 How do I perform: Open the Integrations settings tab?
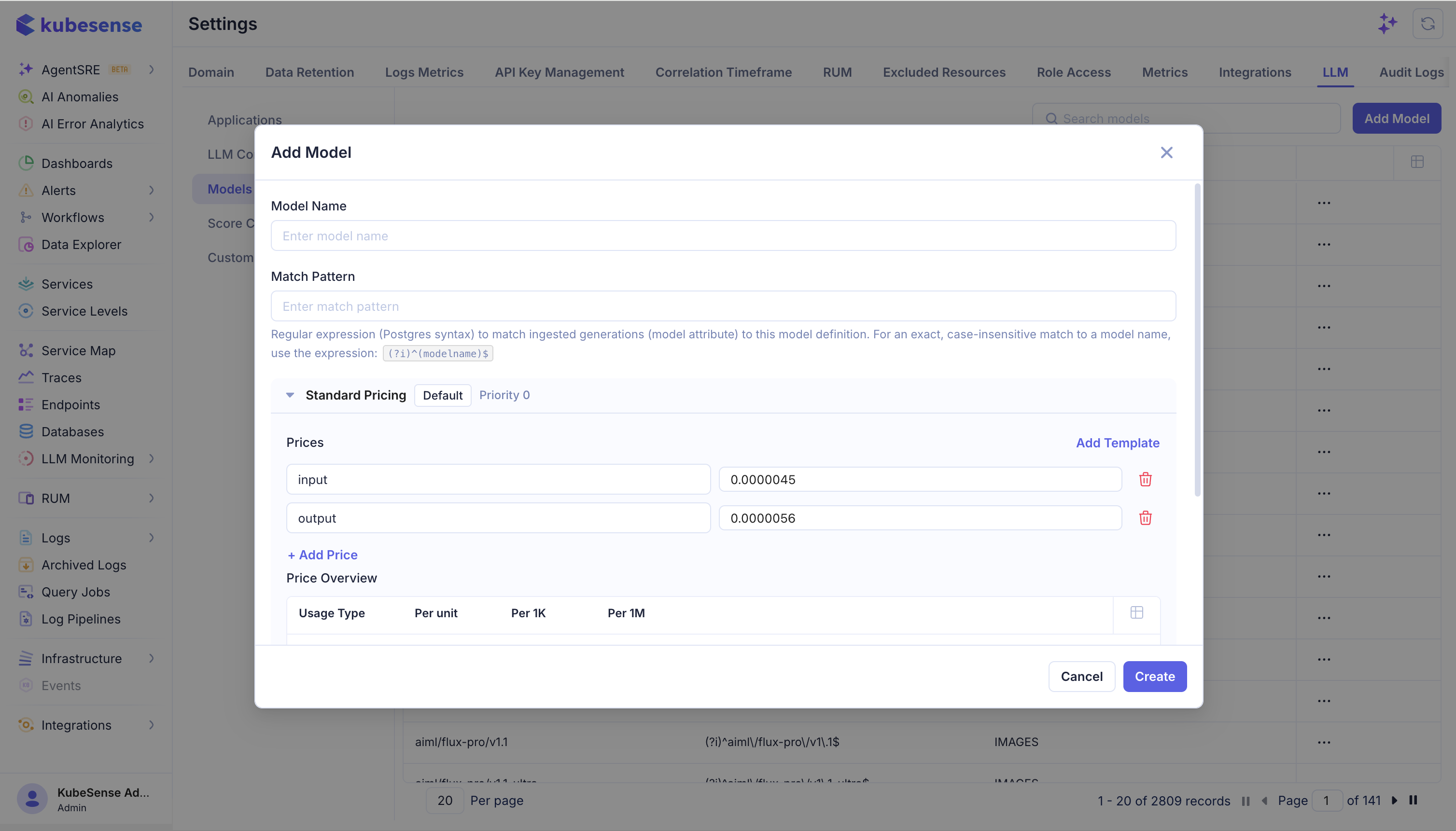(x=1254, y=72)
